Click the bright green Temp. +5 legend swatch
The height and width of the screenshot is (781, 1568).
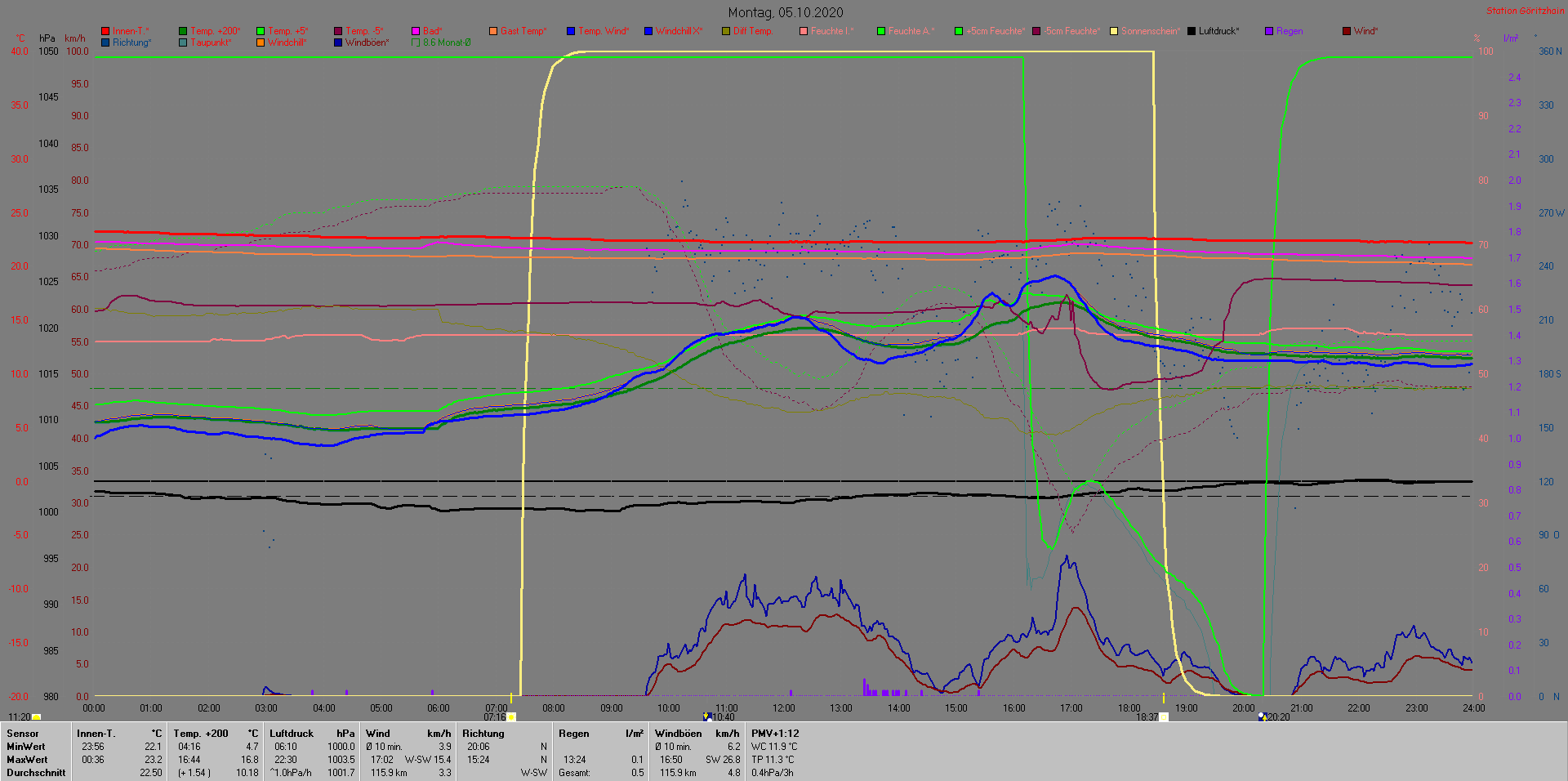(x=261, y=31)
